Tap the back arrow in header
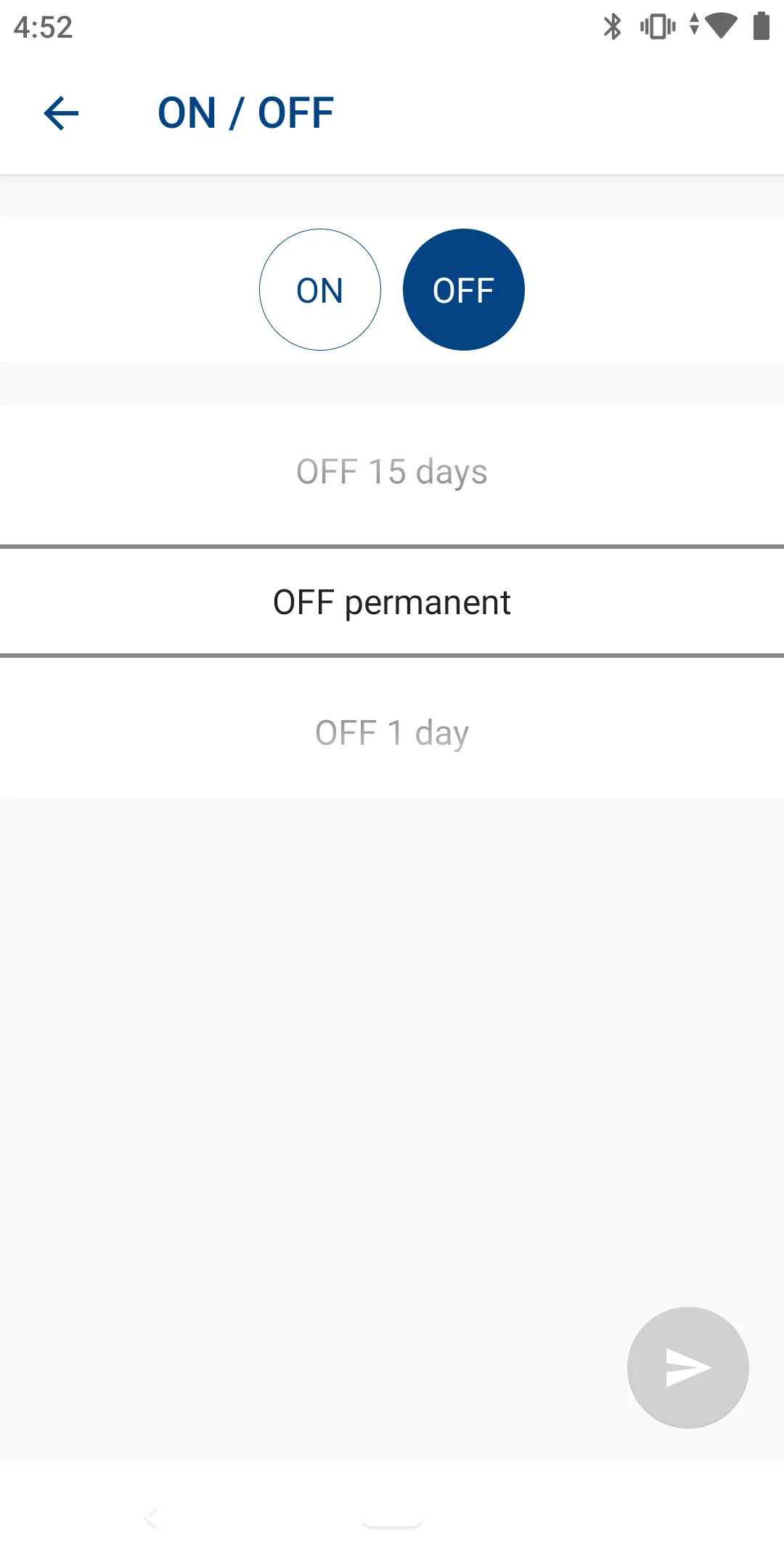This screenshot has height=1568, width=784. [61, 114]
